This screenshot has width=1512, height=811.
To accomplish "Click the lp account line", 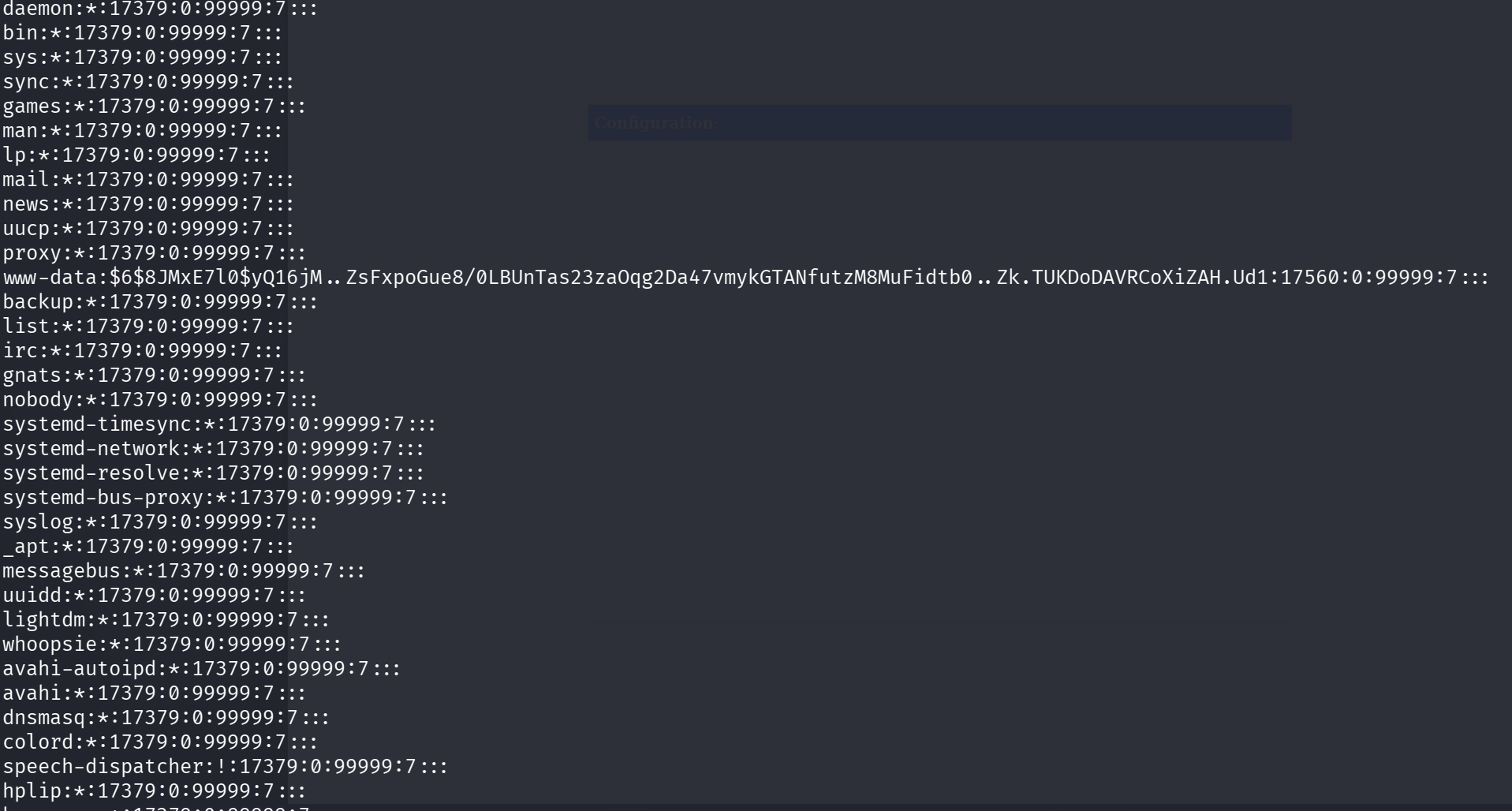I will pos(136,155).
